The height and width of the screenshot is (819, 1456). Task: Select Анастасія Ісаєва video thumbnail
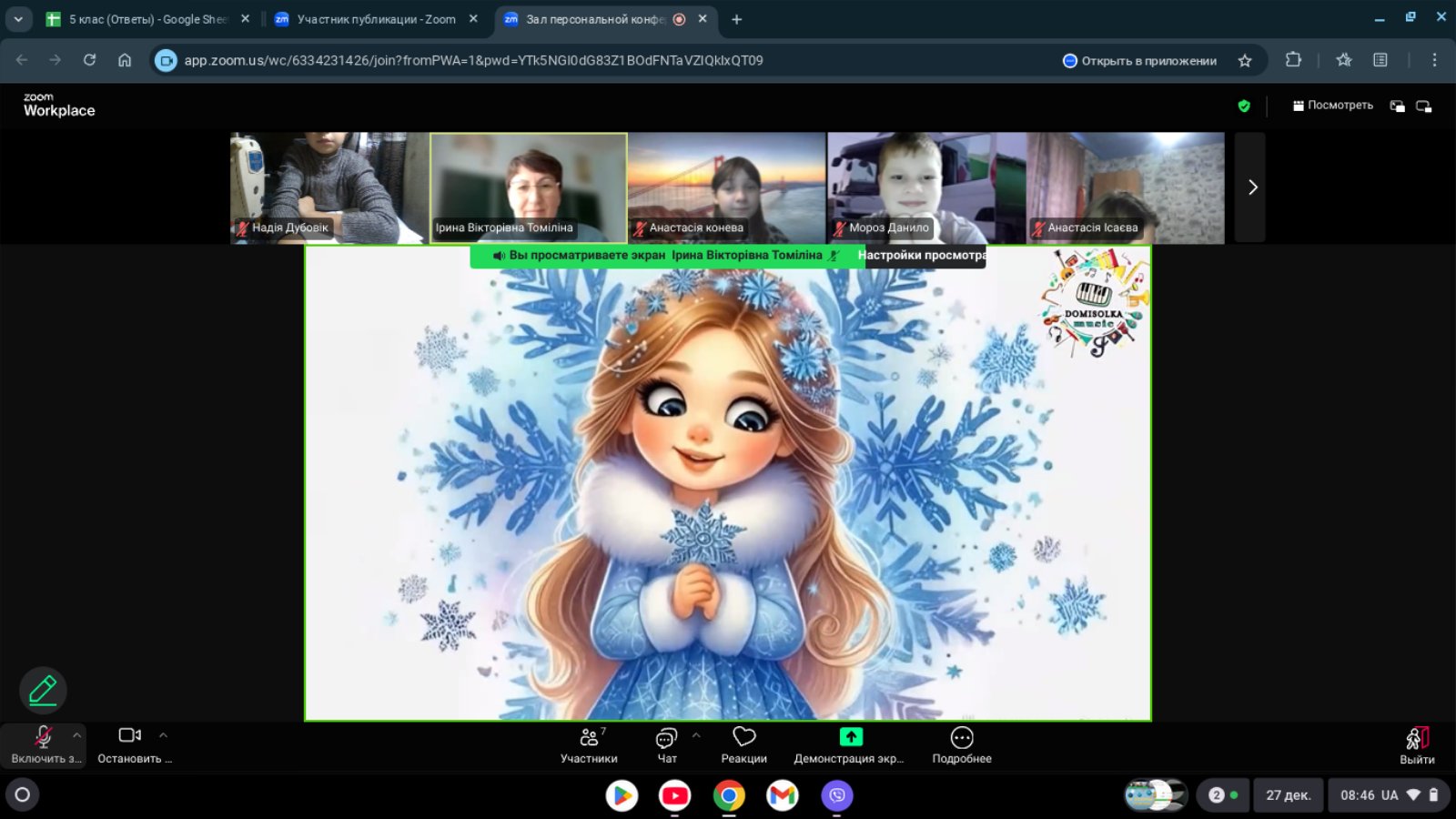point(1126,187)
